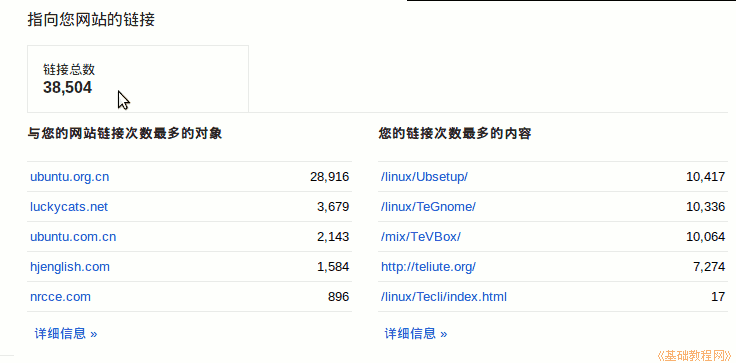Select the heading 与您的网站链接次数最多的对象

(x=125, y=134)
